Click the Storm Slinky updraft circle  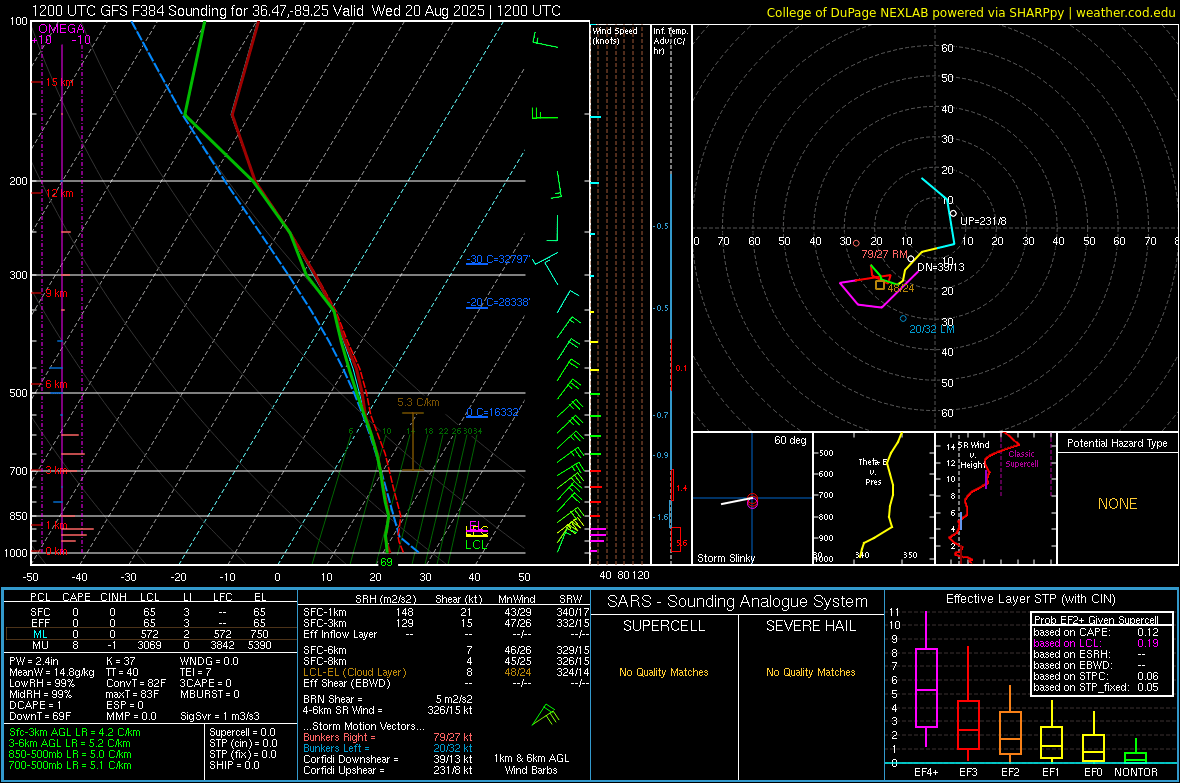(753, 501)
